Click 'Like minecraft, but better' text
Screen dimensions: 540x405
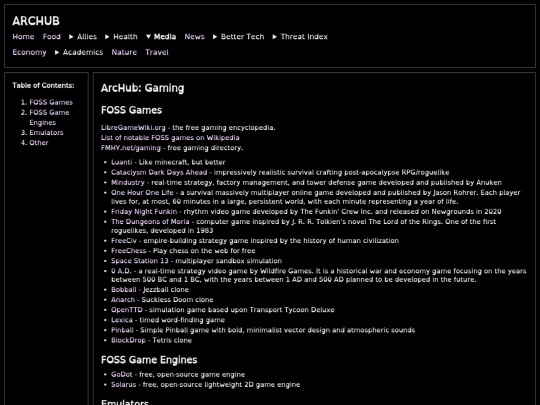(x=182, y=162)
